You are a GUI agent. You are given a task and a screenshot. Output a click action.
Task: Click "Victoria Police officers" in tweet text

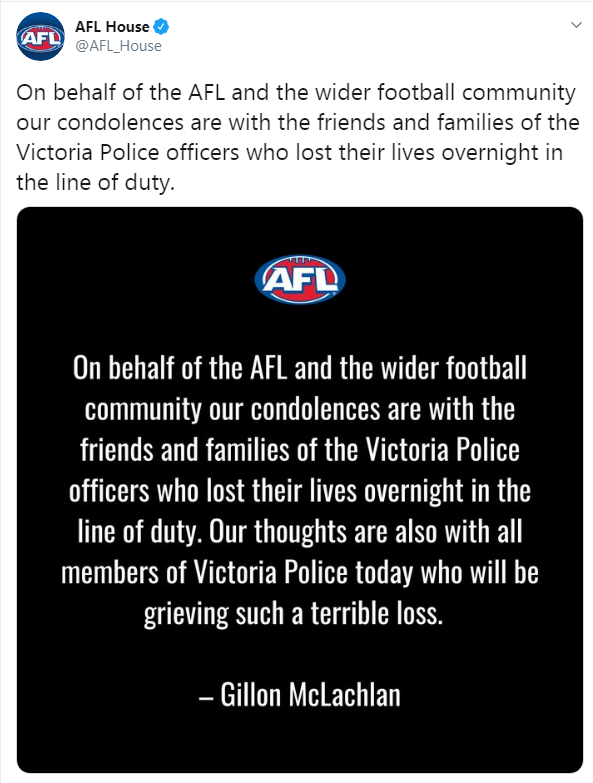[x=128, y=152]
